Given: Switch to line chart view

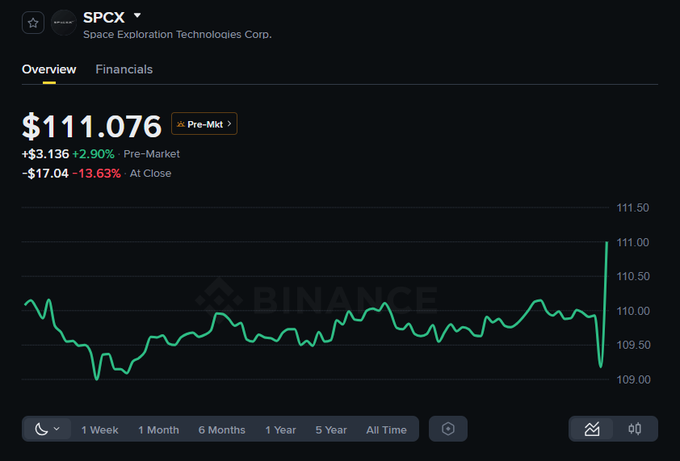Looking at the screenshot, I should click(592, 429).
